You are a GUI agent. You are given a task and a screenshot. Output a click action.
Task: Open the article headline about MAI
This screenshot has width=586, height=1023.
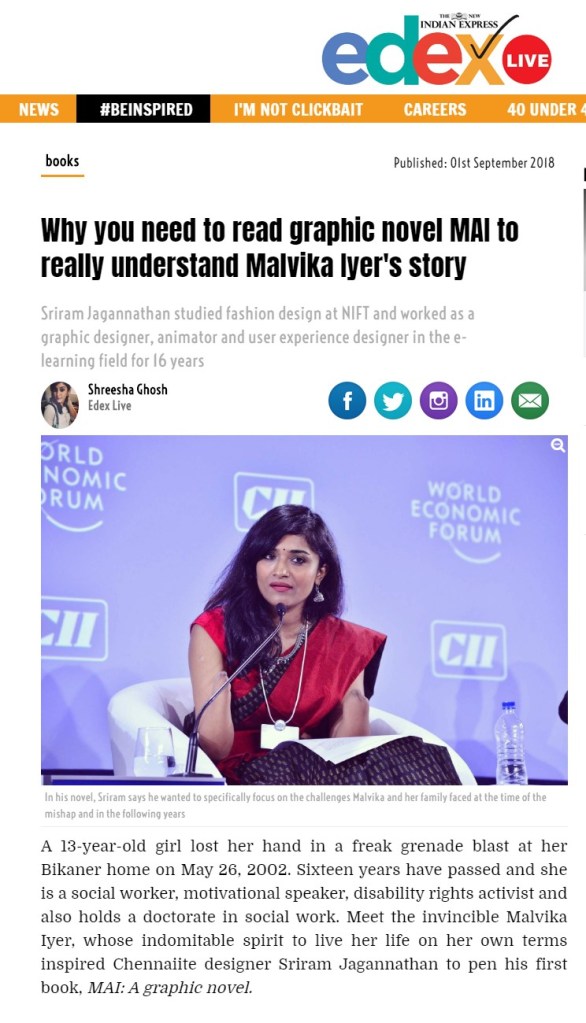point(279,248)
